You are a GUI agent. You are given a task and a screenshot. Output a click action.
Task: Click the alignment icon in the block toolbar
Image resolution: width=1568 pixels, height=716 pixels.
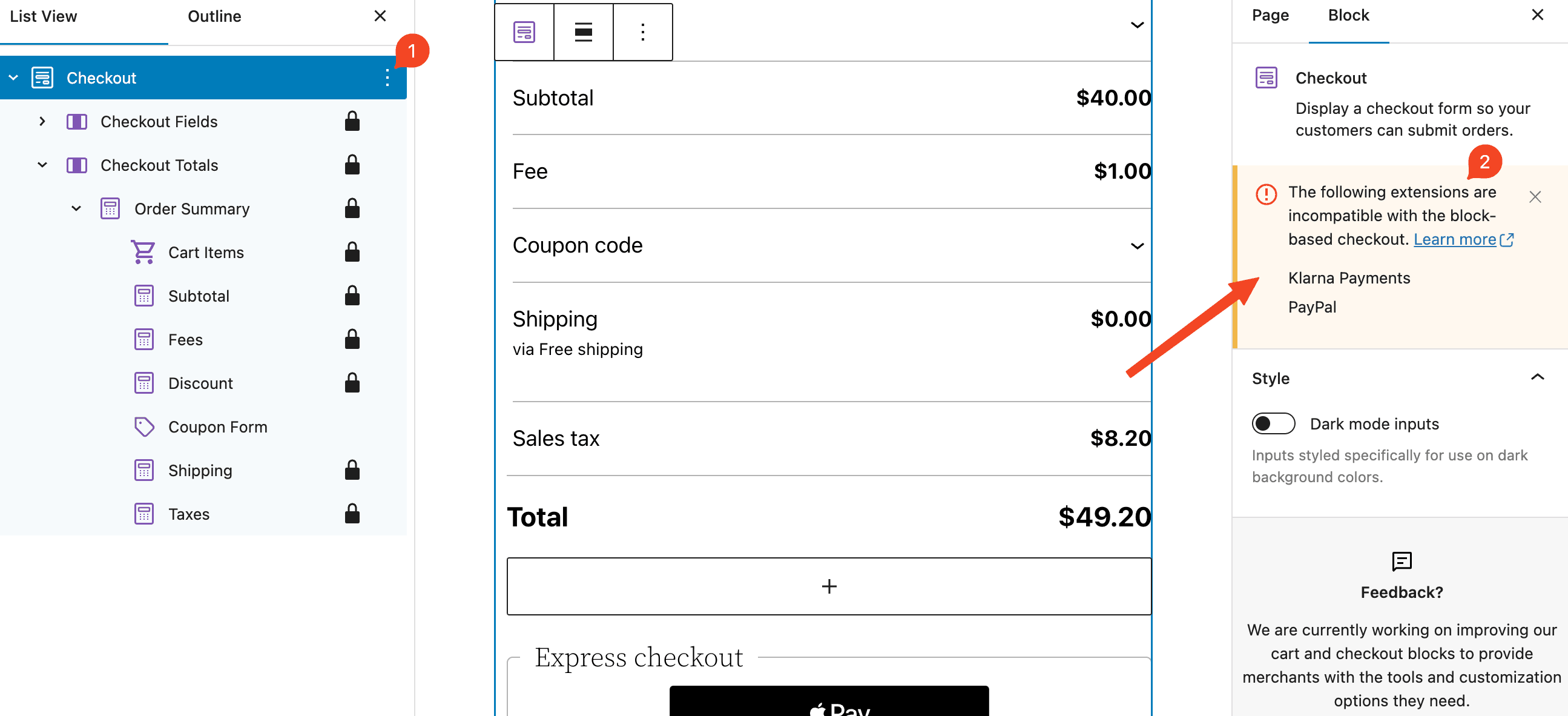click(x=582, y=31)
